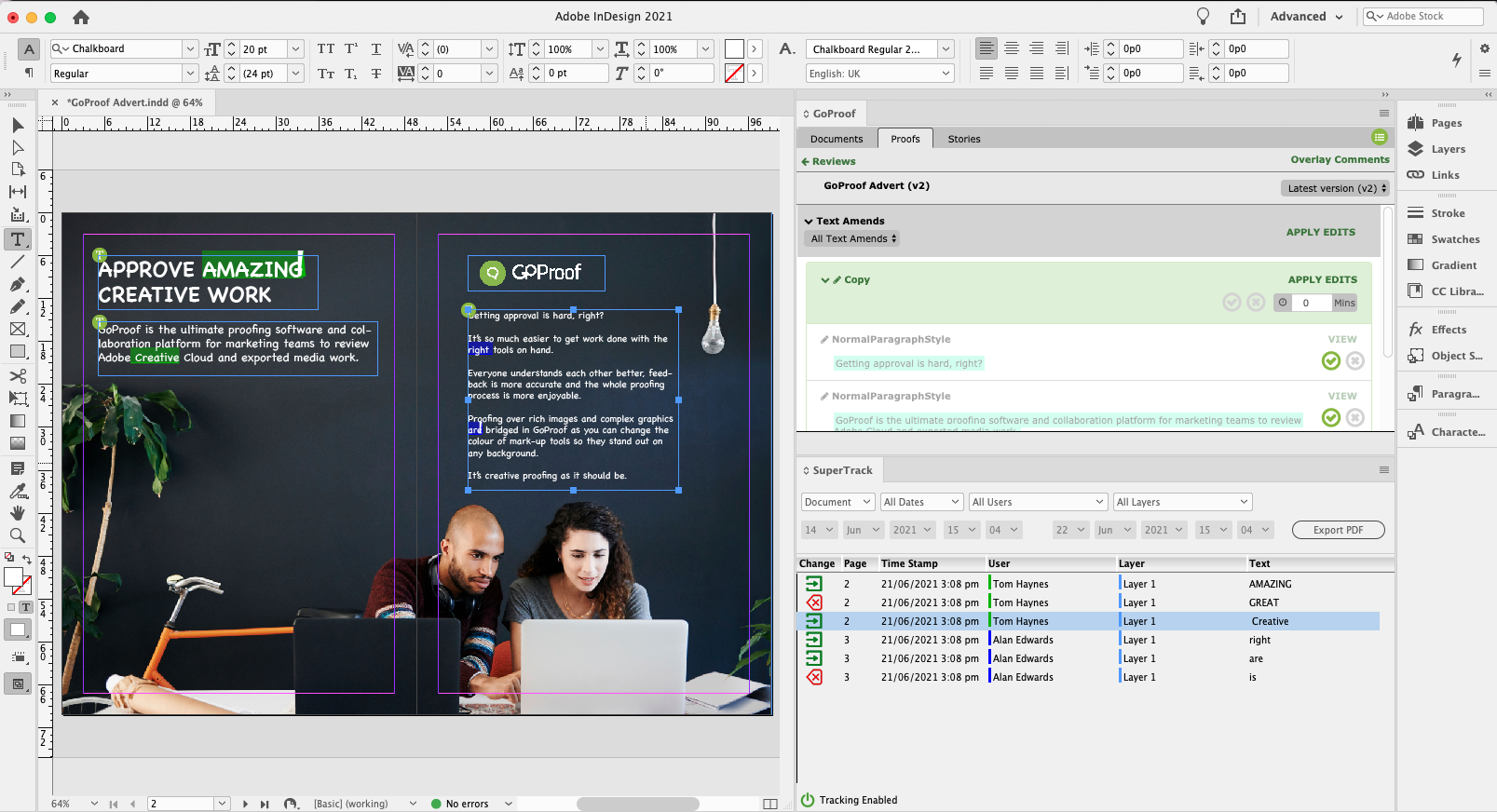
Task: Accept the 'Getting approval is hard' amend
Action: tap(1330, 361)
